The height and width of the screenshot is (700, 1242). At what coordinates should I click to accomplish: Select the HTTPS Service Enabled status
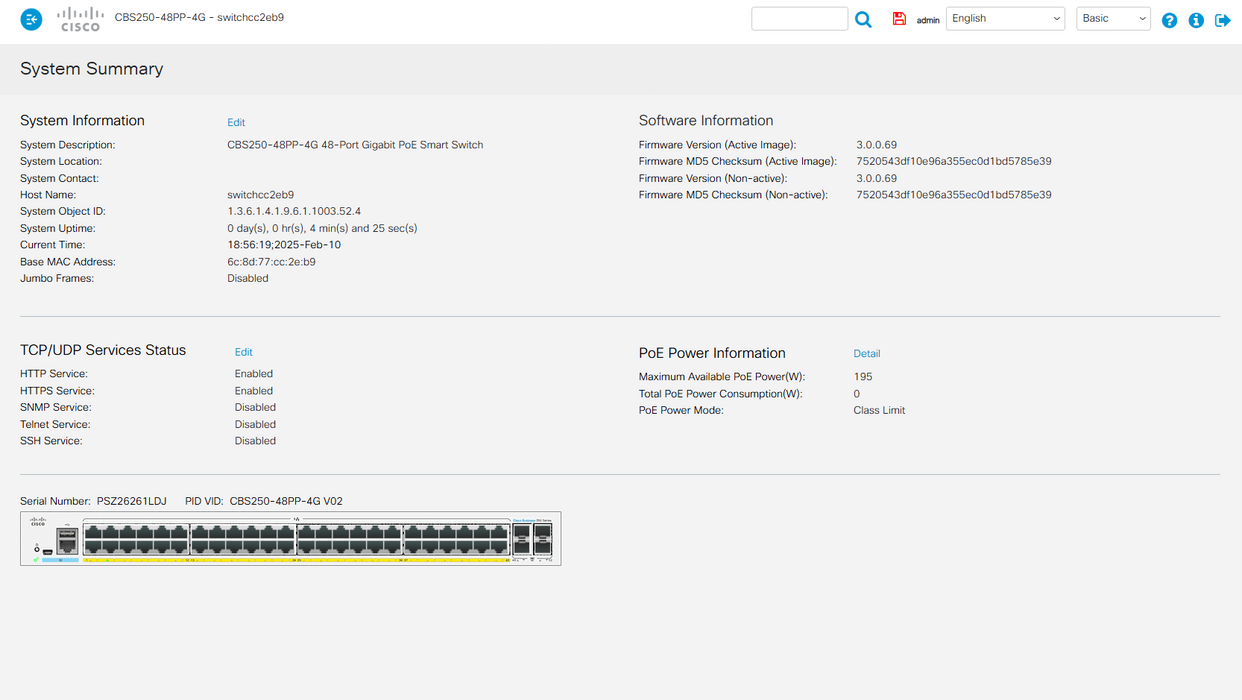[254, 391]
